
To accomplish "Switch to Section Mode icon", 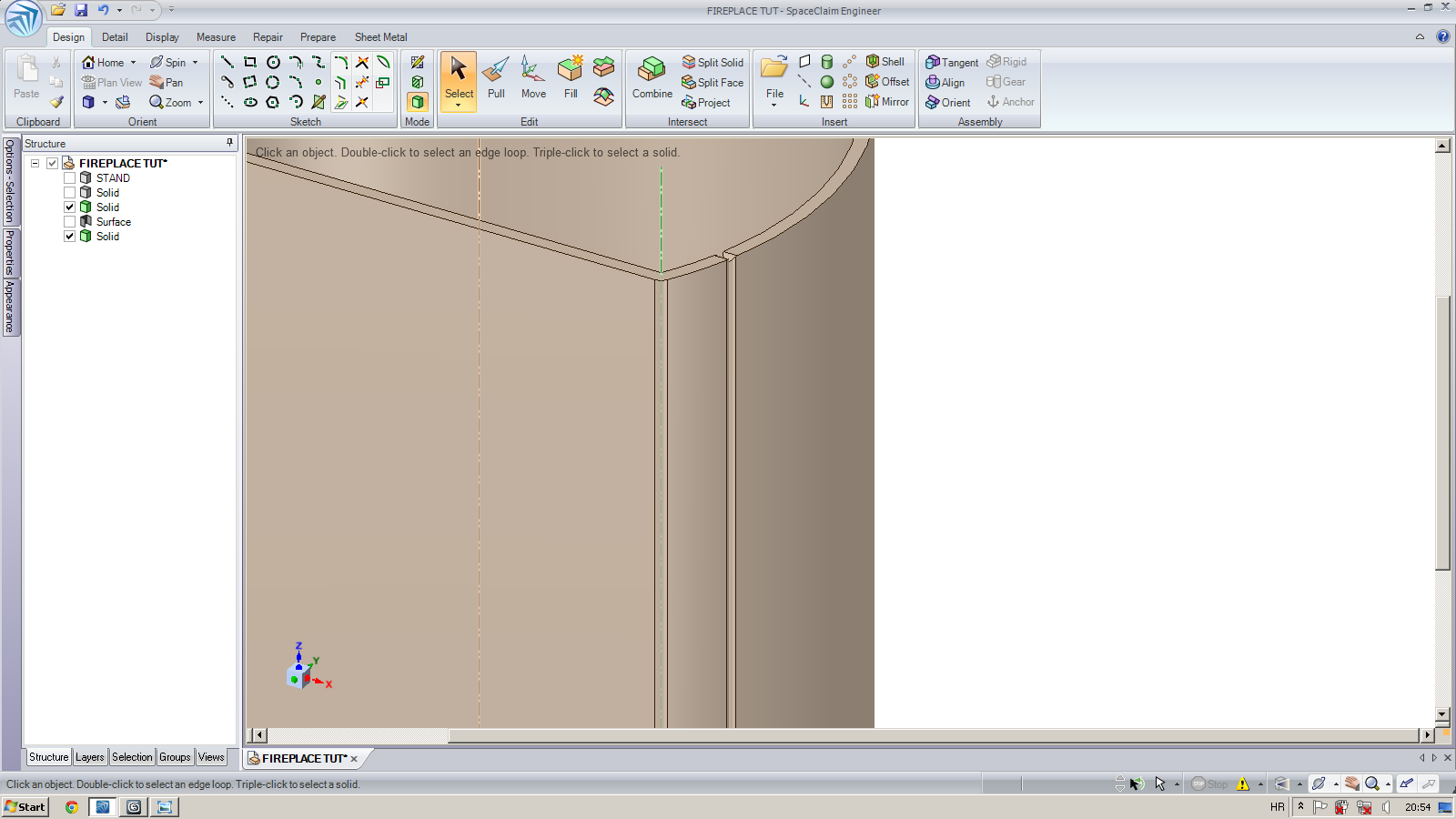I will tap(418, 82).
